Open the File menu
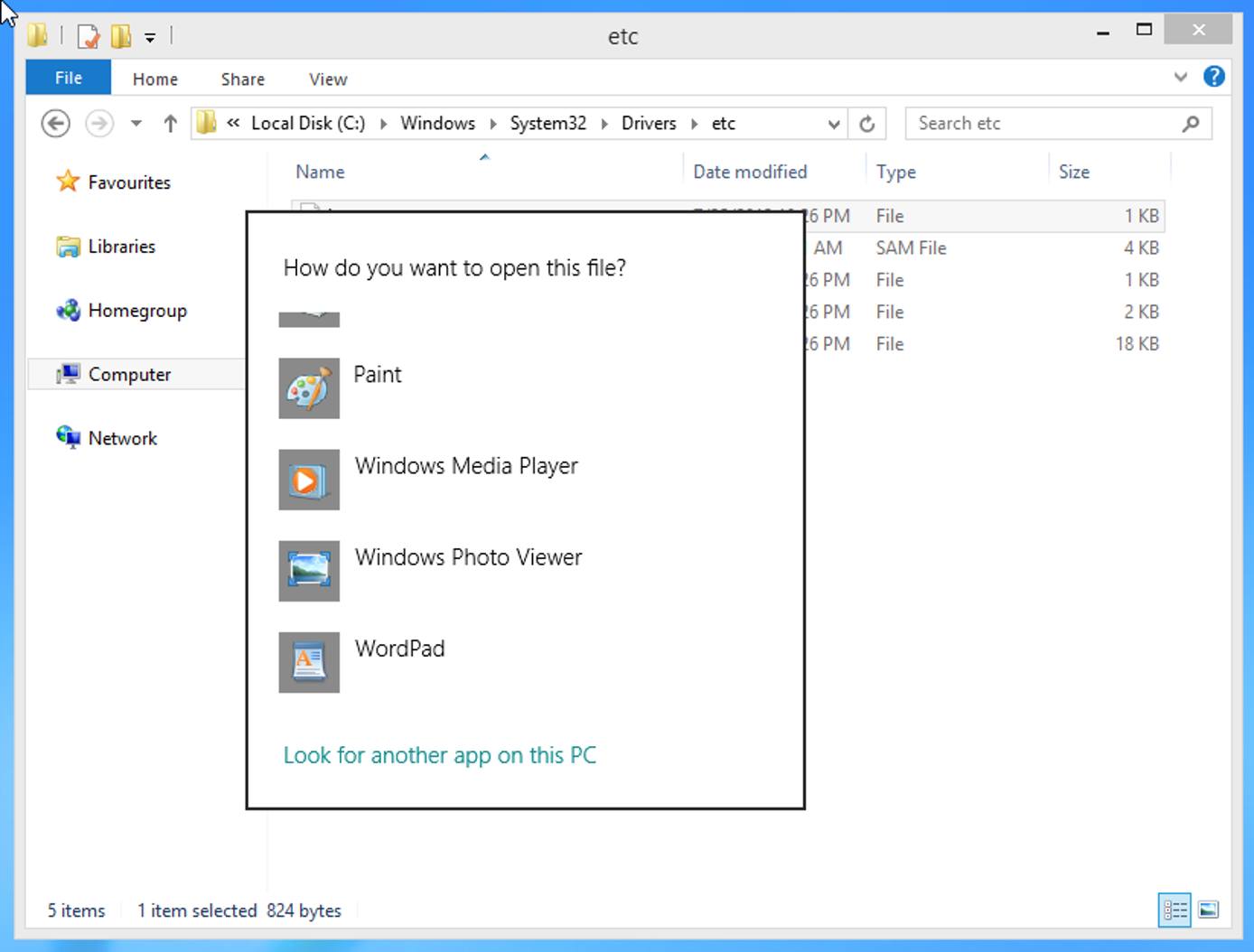 [x=68, y=78]
